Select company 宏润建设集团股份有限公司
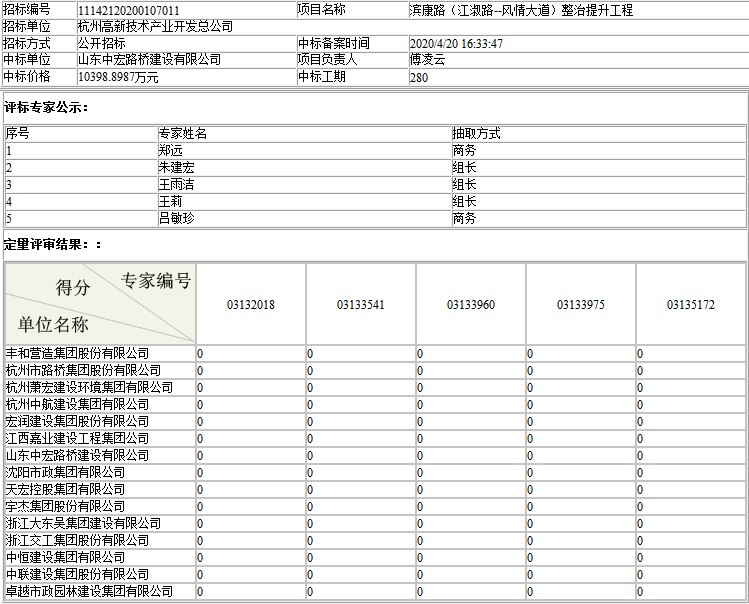This screenshot has width=749, height=604. pyautogui.click(x=77, y=421)
